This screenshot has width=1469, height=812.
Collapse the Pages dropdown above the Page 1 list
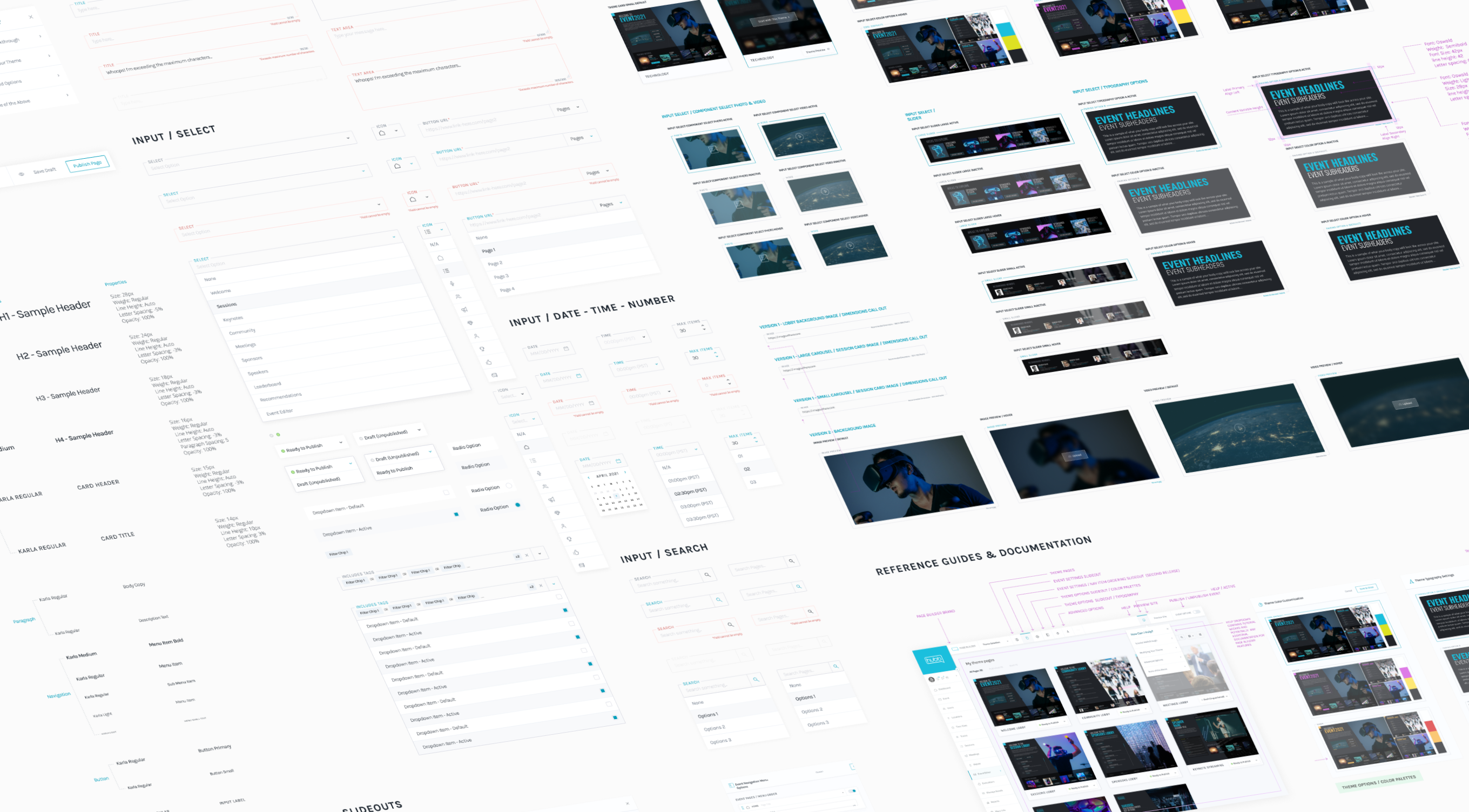(x=621, y=202)
